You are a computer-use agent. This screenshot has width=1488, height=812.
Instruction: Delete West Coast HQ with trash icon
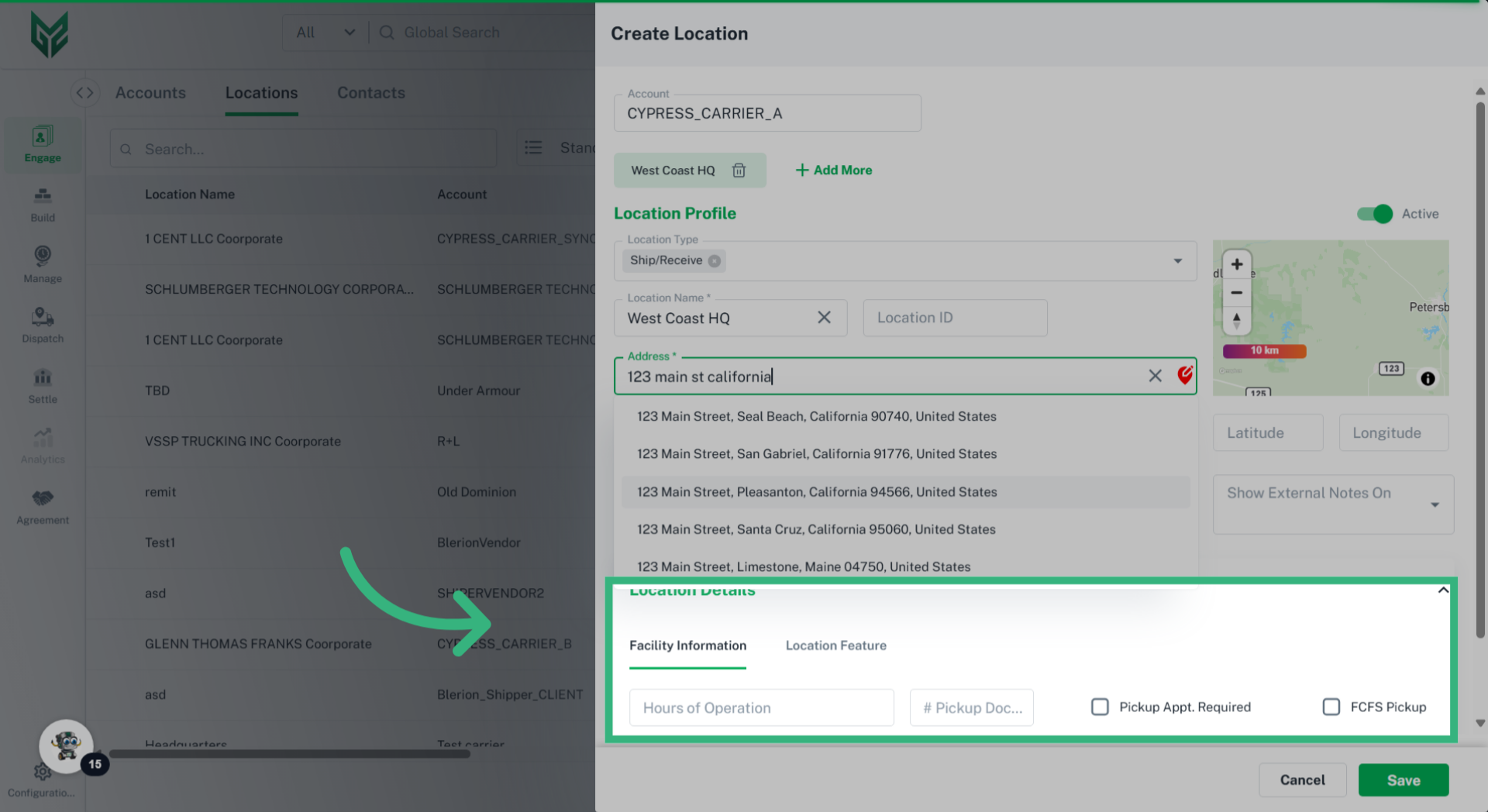(x=739, y=170)
